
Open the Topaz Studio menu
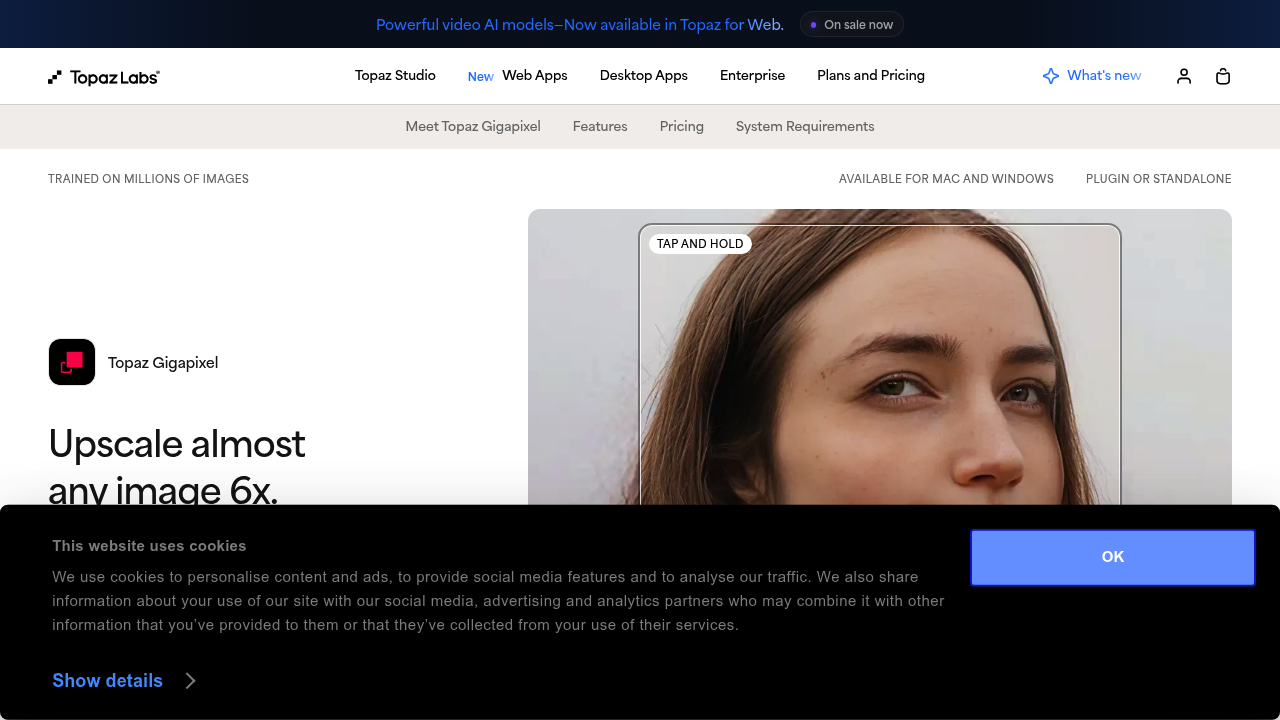click(395, 76)
